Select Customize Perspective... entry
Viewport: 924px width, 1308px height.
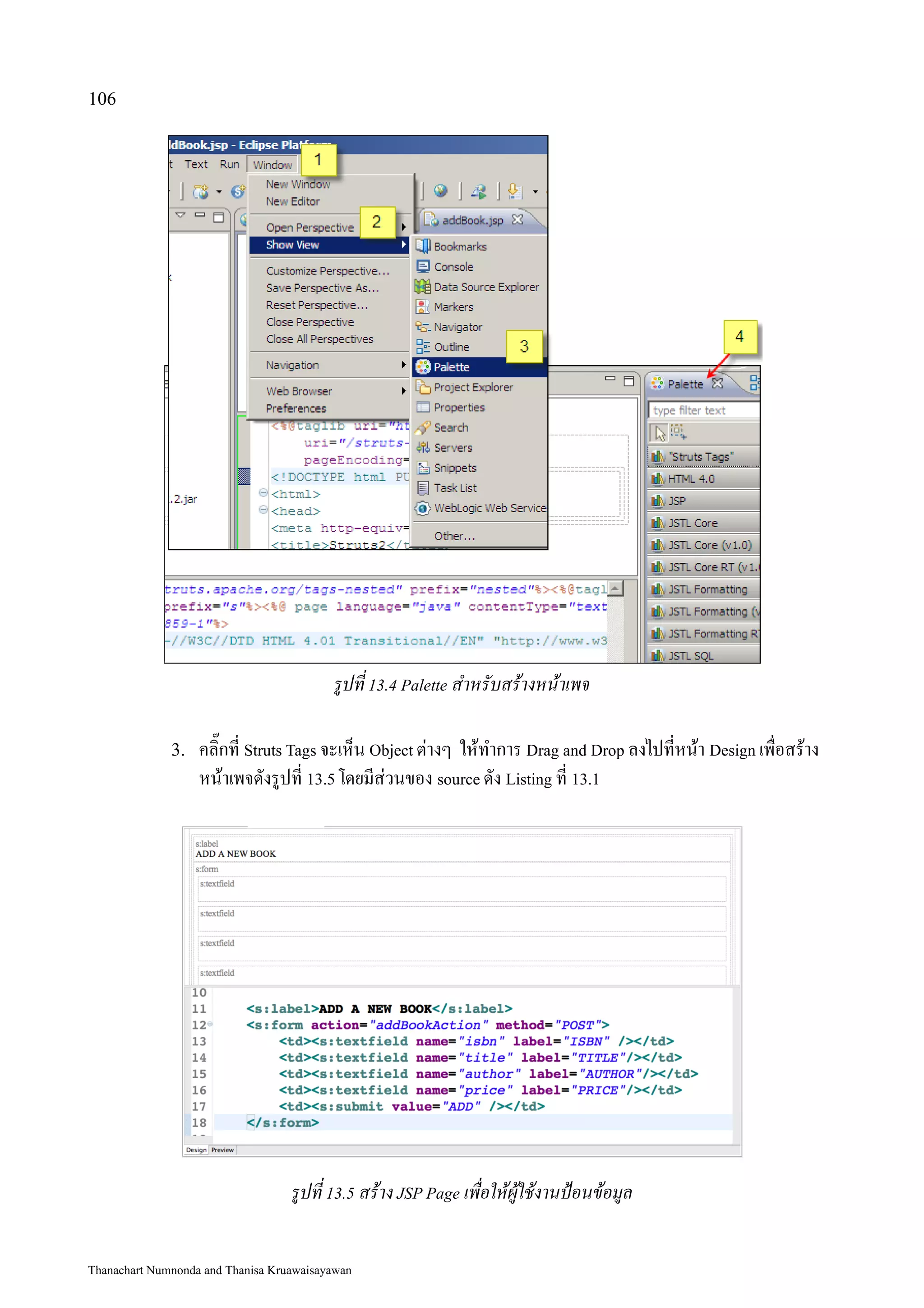328,271
